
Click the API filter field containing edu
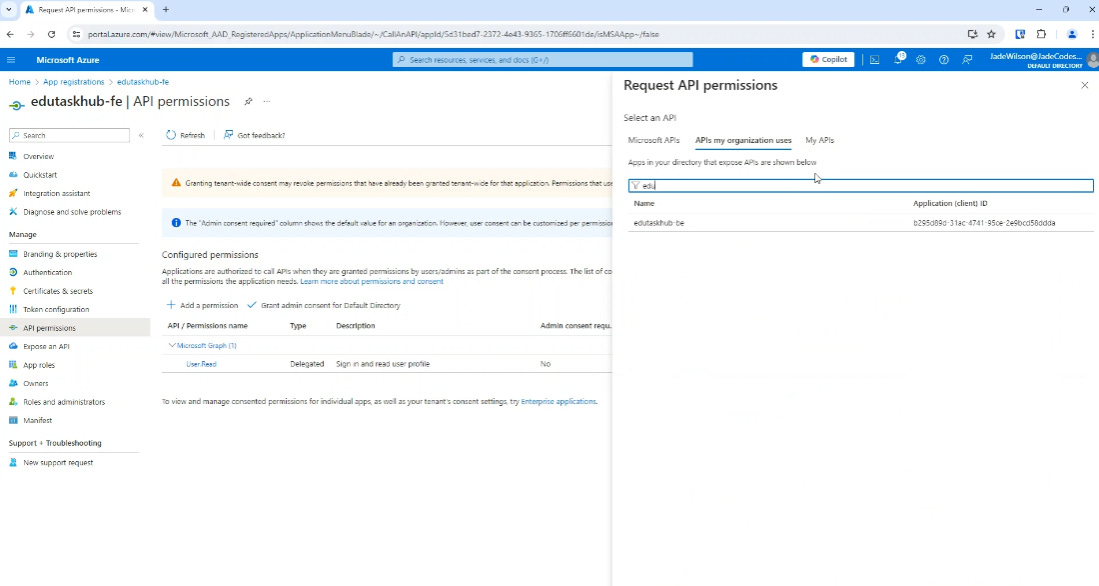pyautogui.click(x=861, y=186)
